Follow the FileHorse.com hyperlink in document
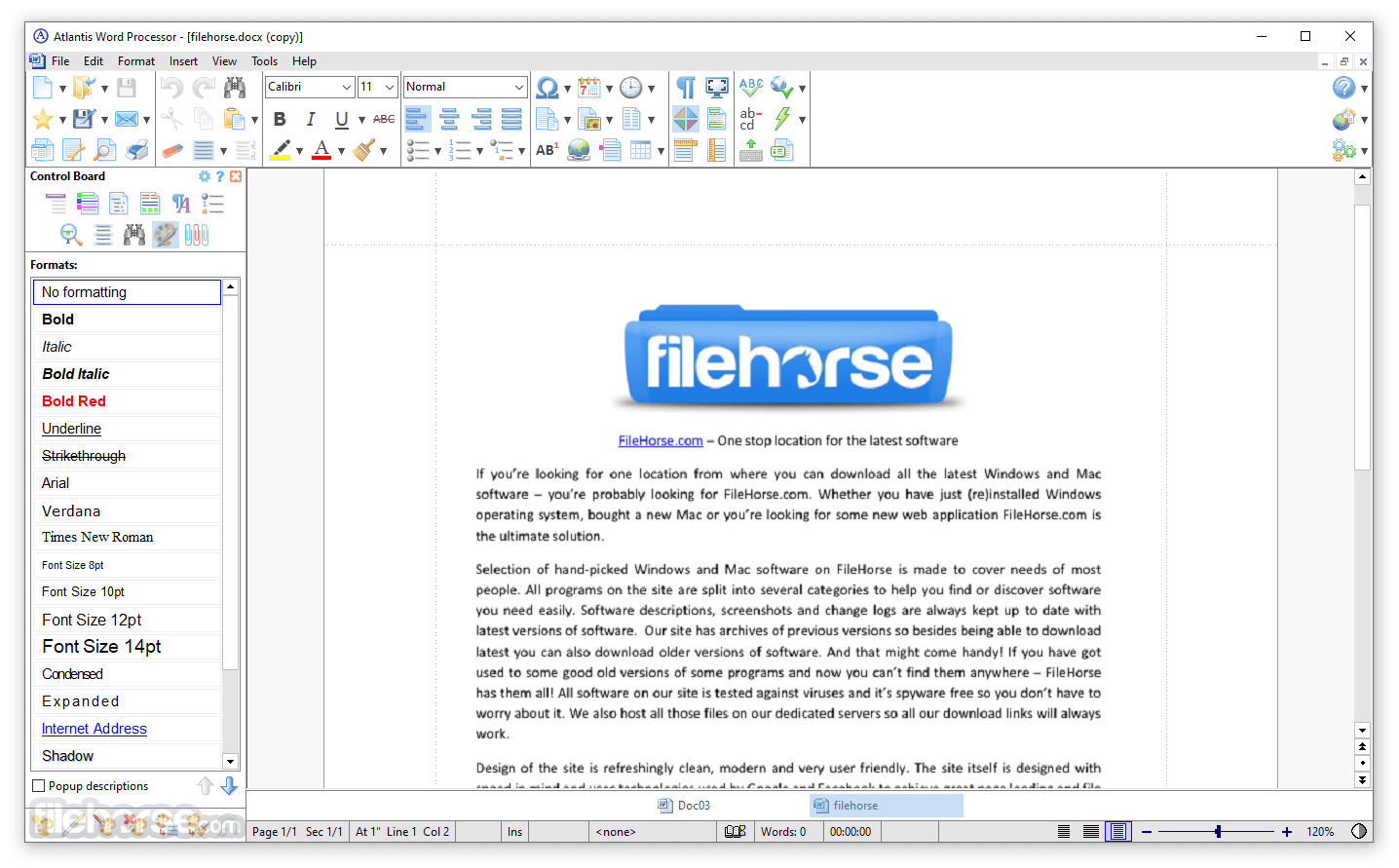Viewport: 1399px width, 868px height. [661, 441]
